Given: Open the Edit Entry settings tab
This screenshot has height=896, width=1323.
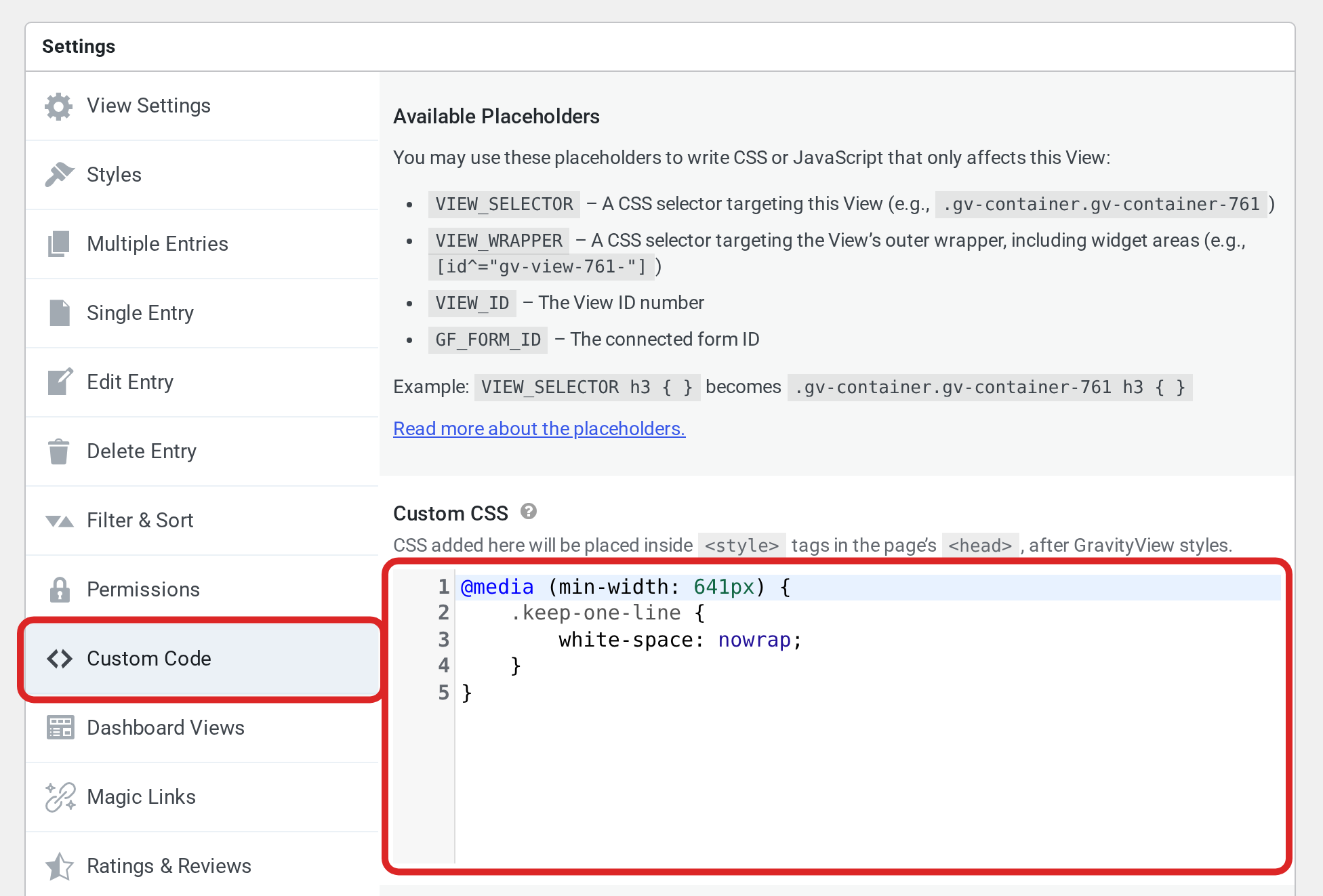Looking at the screenshot, I should 202,382.
